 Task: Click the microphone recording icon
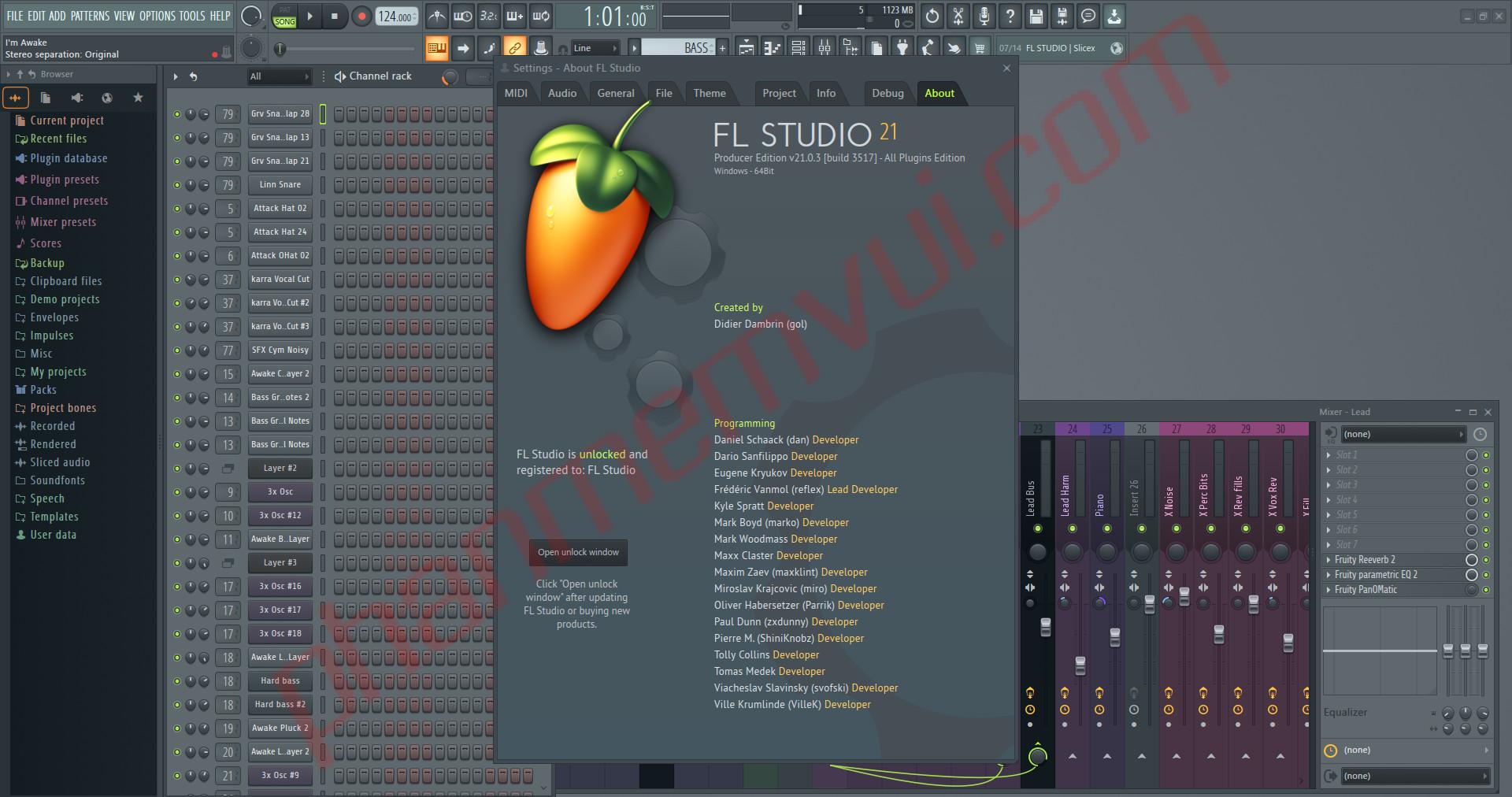984,16
